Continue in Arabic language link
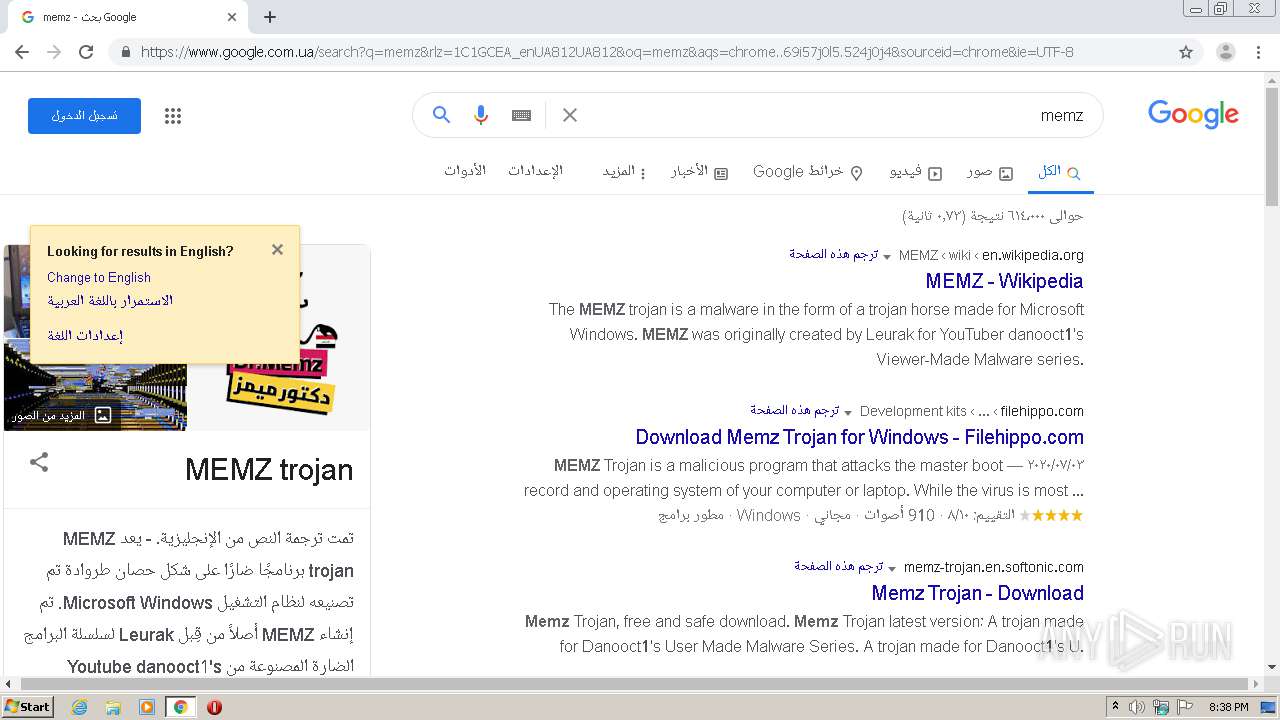The width and height of the screenshot is (1280, 720). tap(110, 301)
